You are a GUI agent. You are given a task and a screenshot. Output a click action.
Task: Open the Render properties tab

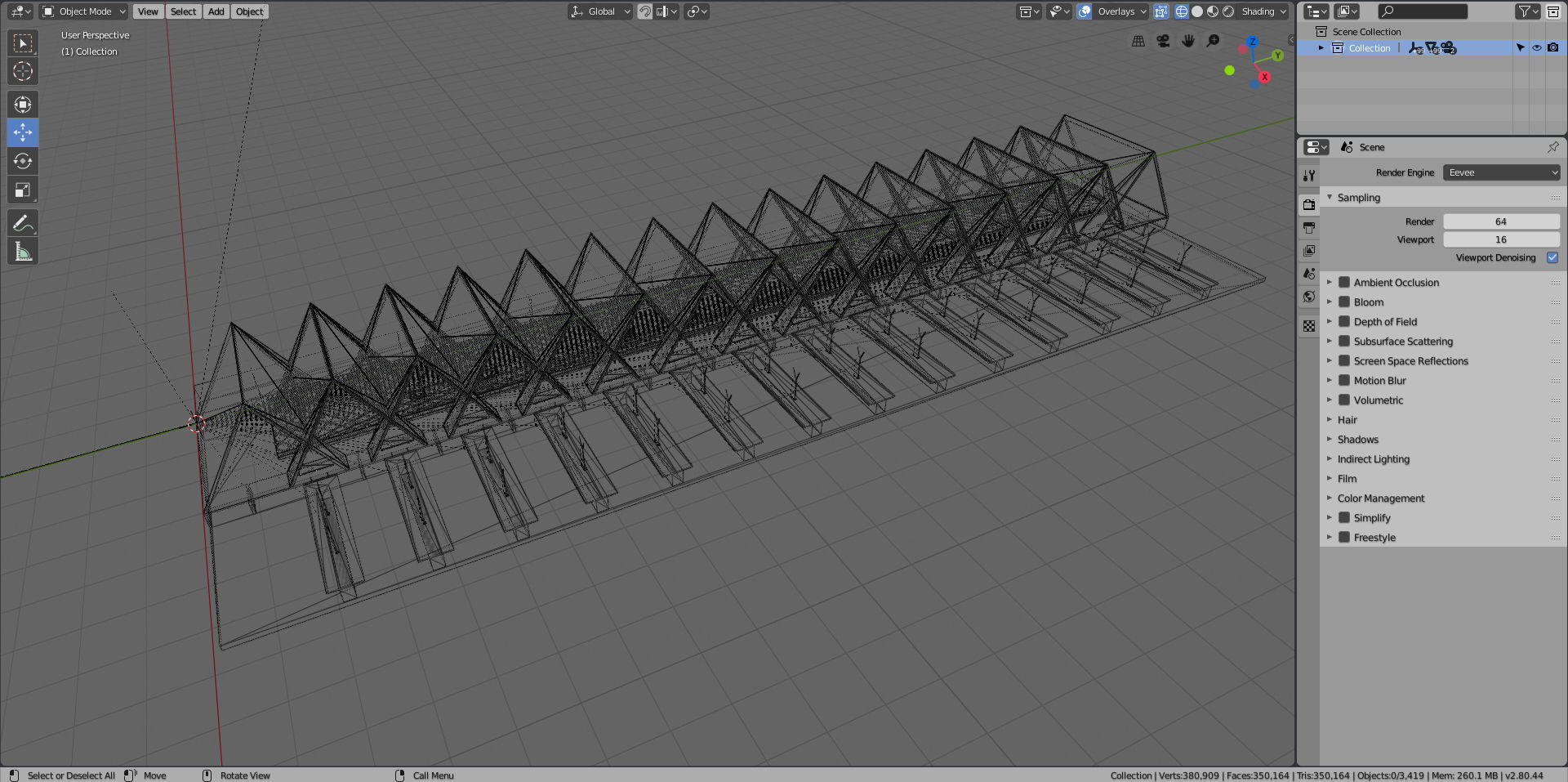(x=1309, y=204)
